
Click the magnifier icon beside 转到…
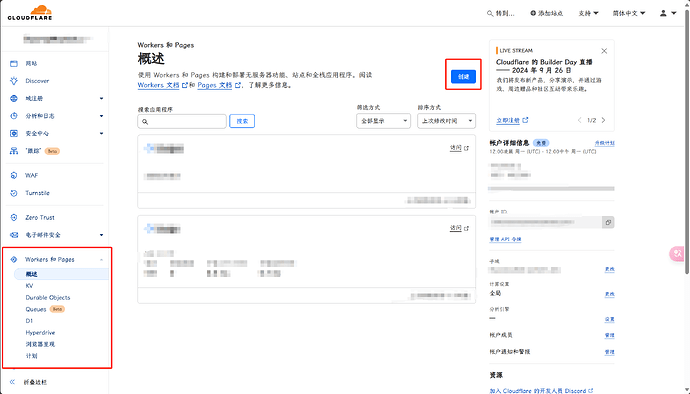[490, 13]
